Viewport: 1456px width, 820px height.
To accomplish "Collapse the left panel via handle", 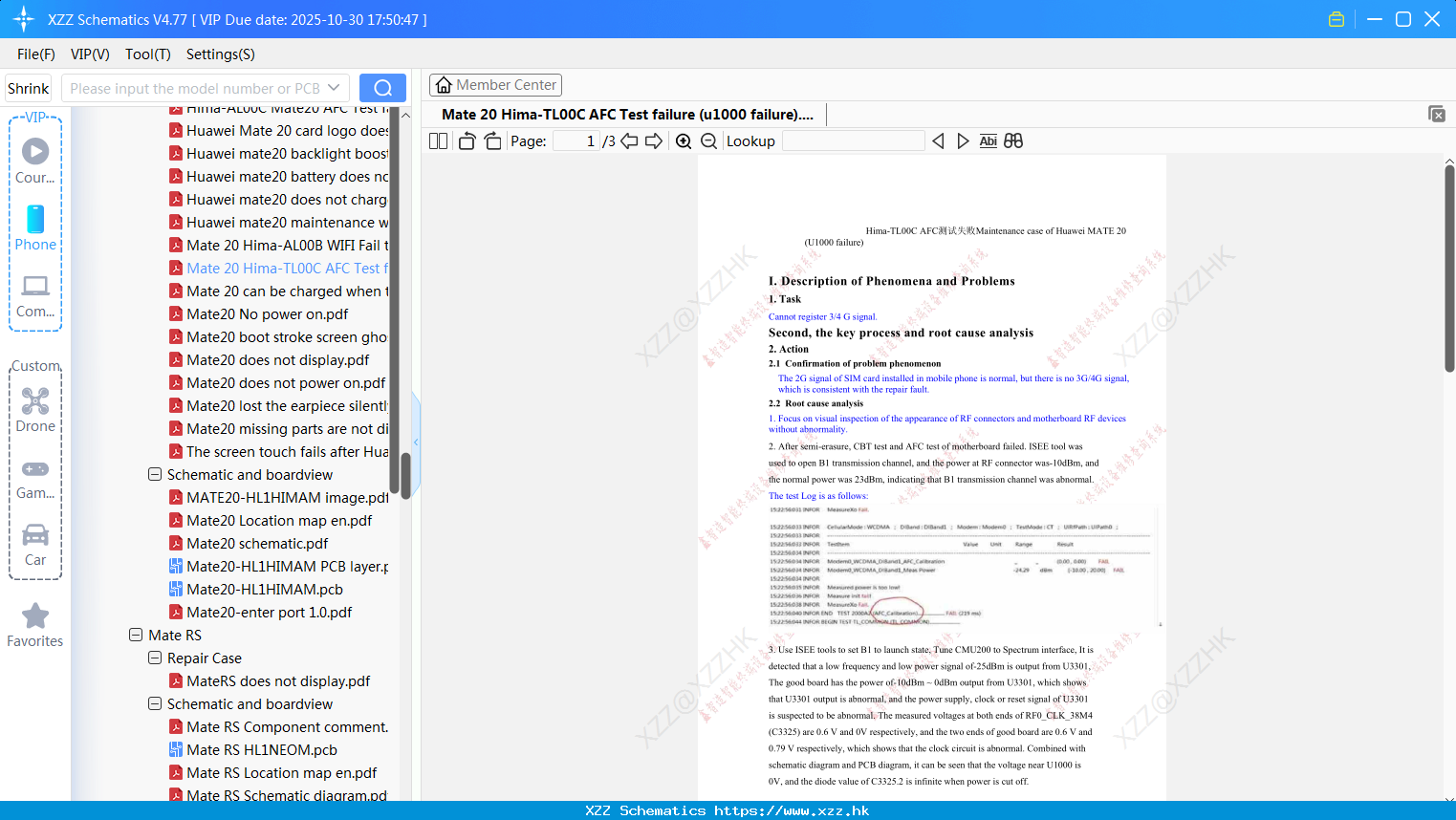I will click(x=416, y=442).
